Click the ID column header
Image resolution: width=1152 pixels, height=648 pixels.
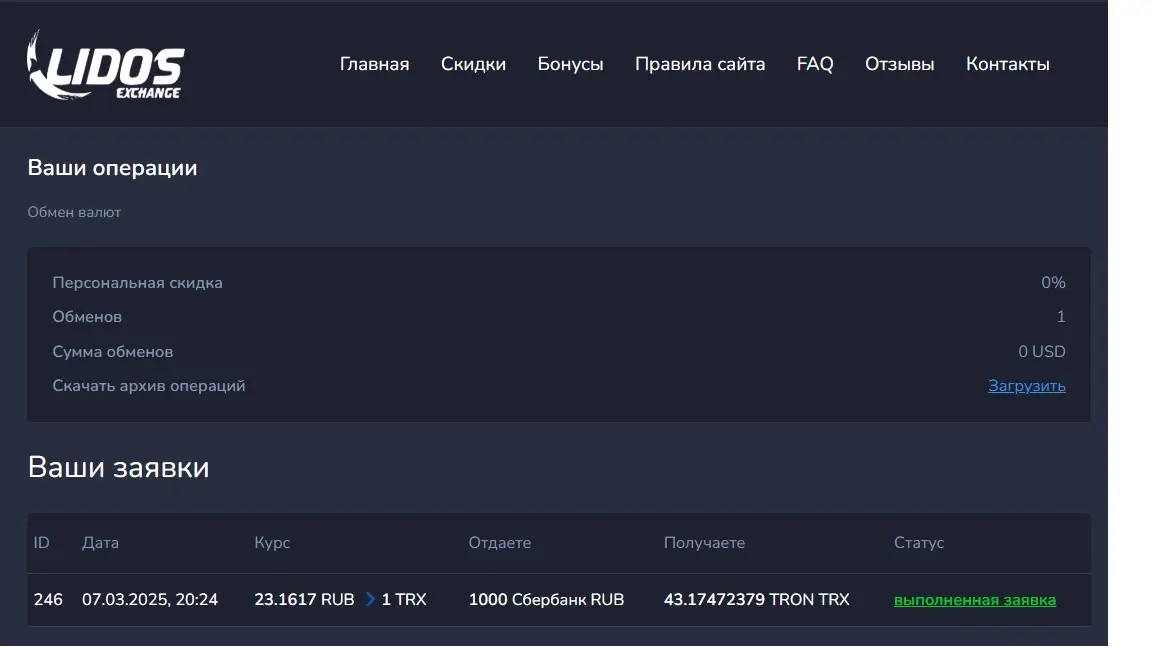[41, 543]
